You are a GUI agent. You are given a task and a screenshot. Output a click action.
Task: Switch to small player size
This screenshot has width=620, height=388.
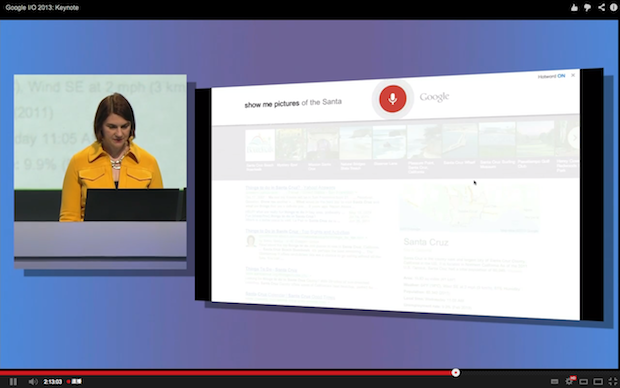click(584, 381)
